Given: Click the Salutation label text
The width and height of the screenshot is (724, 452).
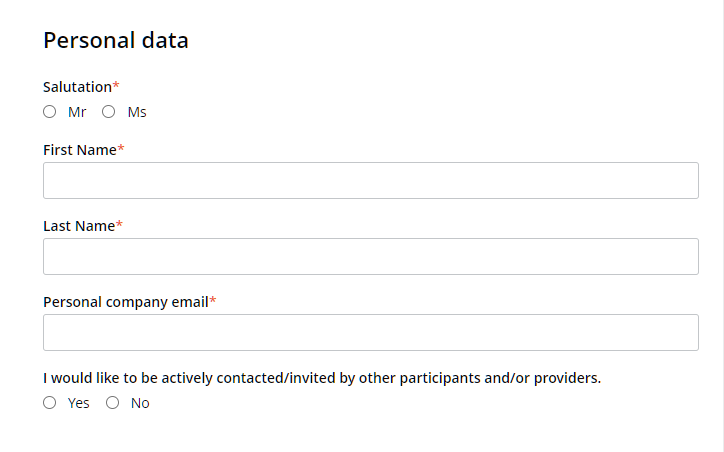Looking at the screenshot, I should [77, 87].
